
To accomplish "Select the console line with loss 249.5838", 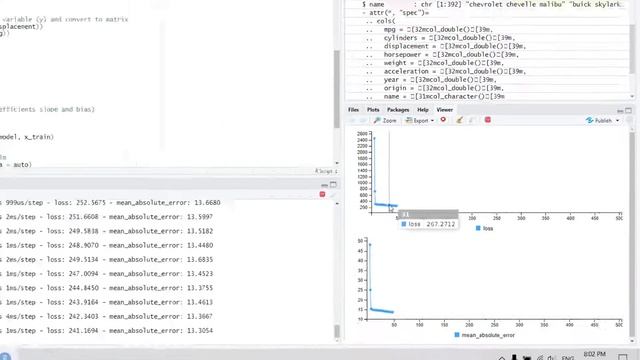I will [106, 231].
